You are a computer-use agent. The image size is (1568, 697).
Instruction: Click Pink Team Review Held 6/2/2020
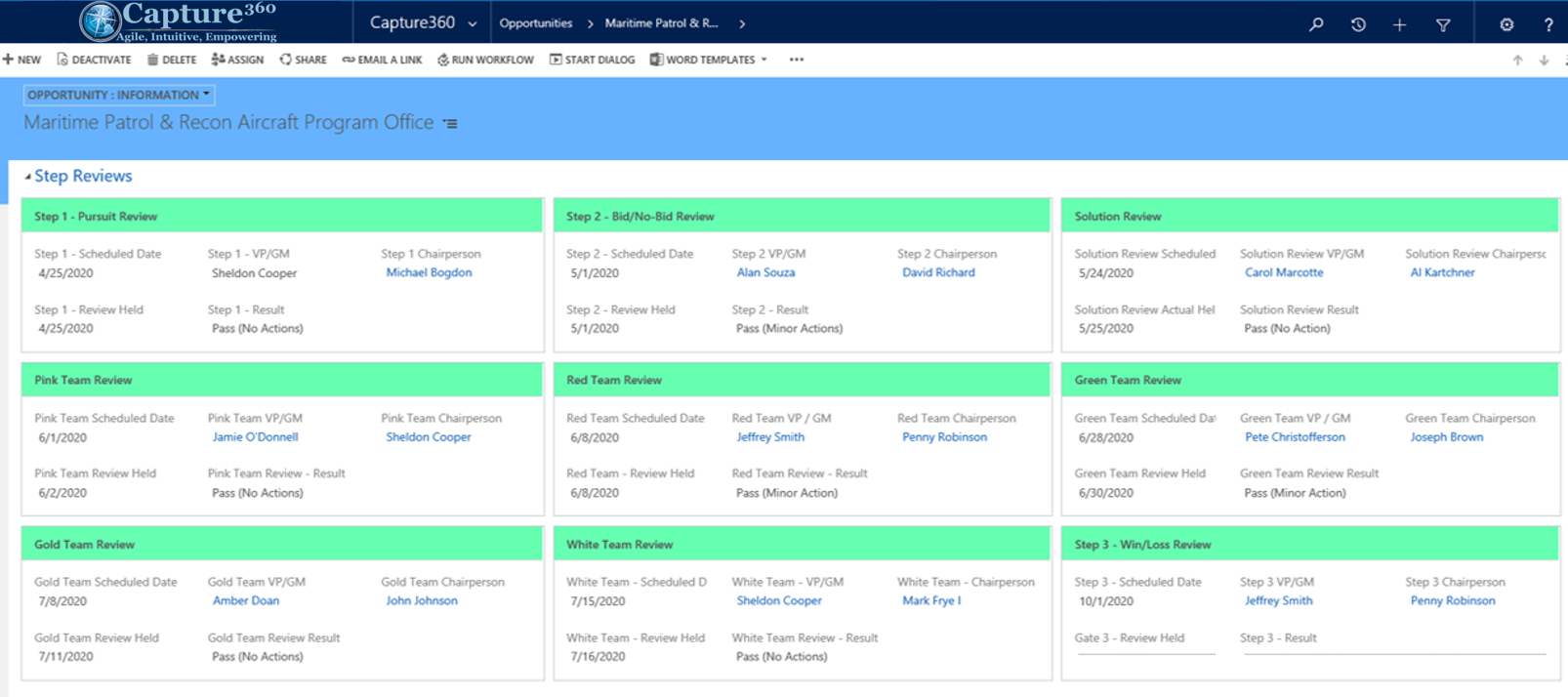(x=62, y=493)
